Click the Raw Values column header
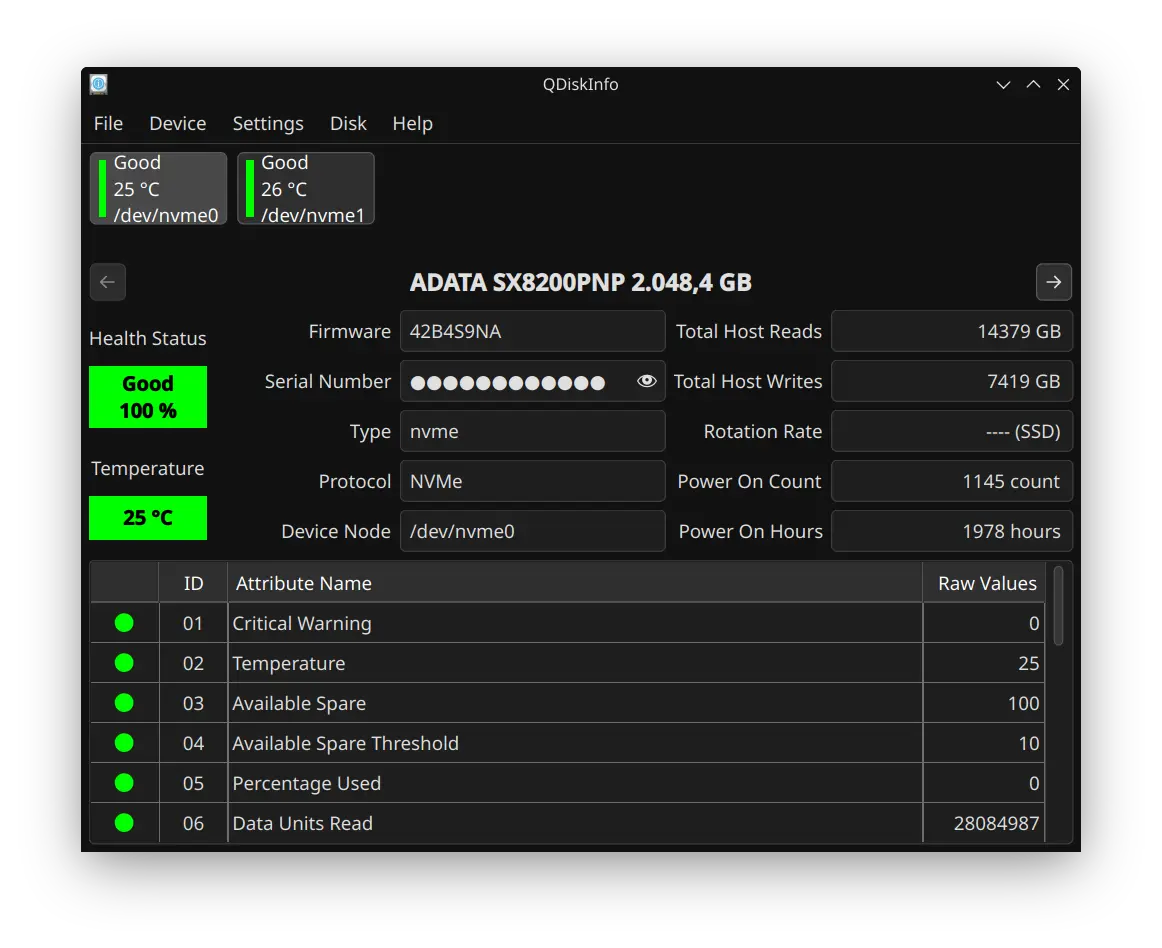Image resolution: width=1162 pixels, height=948 pixels. coord(984,583)
